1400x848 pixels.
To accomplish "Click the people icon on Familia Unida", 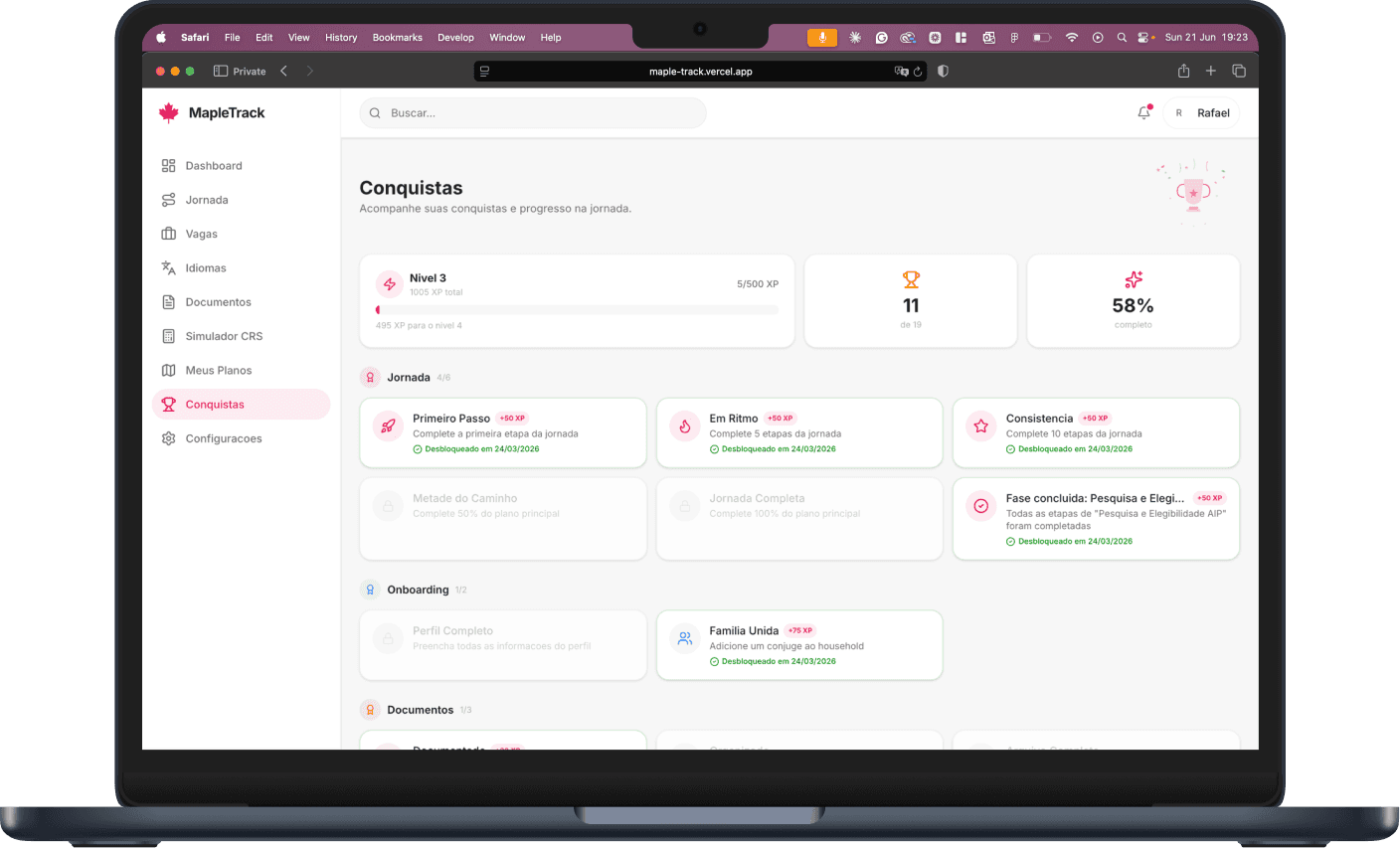I will (x=684, y=638).
